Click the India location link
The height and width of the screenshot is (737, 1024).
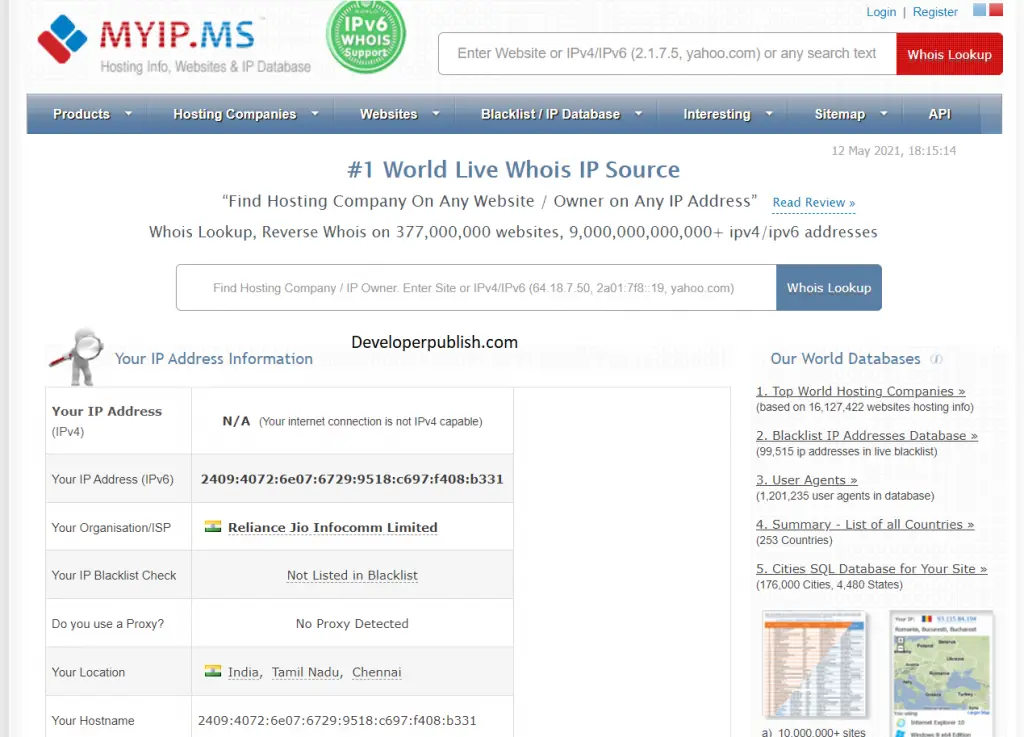(243, 672)
